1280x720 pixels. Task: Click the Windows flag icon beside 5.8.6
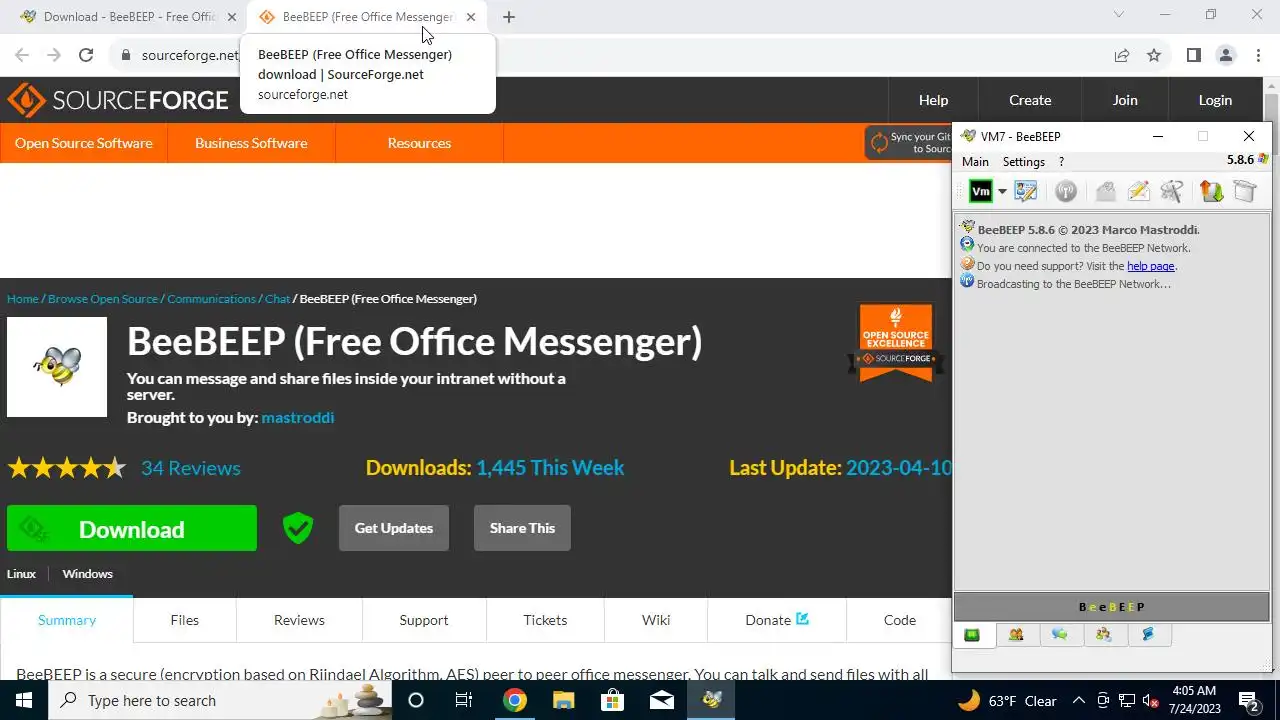[1264, 160]
